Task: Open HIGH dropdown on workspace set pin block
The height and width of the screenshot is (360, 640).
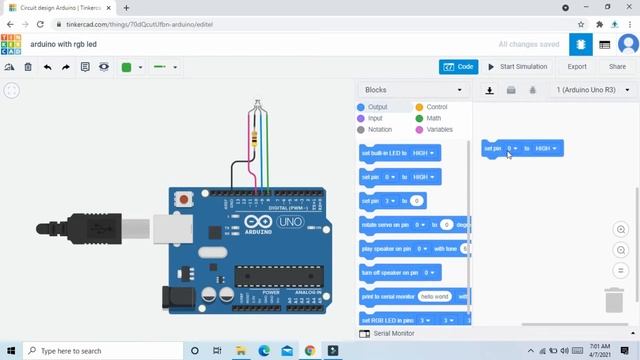Action: (546, 149)
